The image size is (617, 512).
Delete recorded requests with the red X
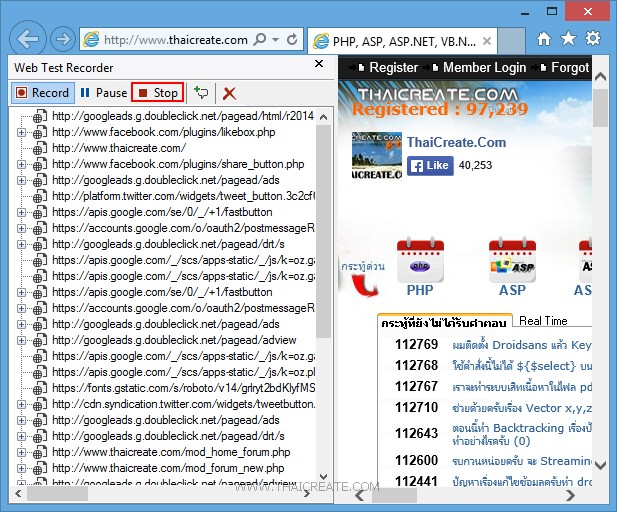(229, 93)
